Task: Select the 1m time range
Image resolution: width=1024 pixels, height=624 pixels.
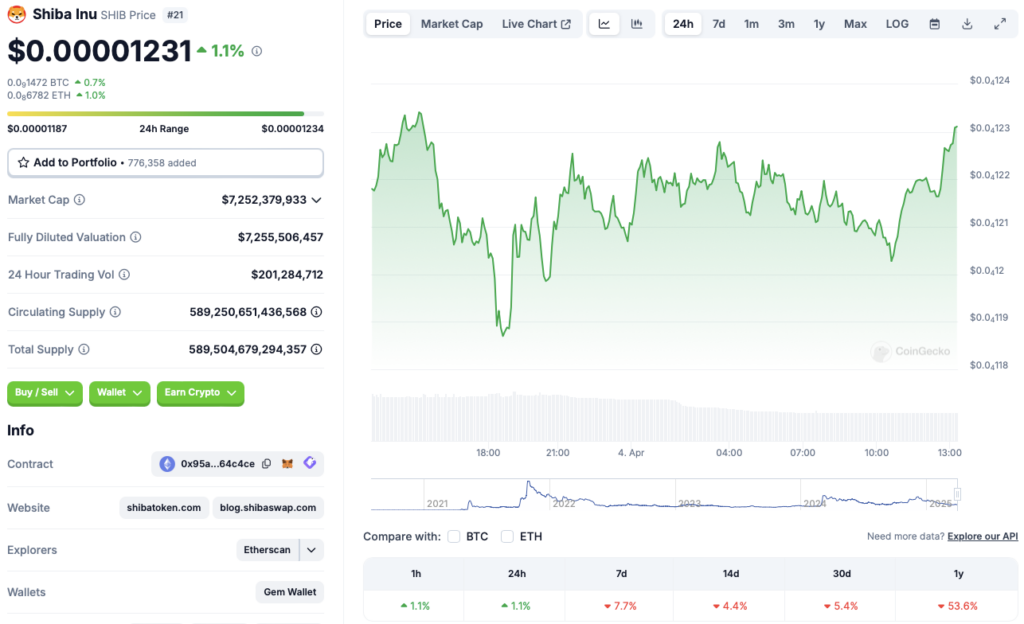Action: pyautogui.click(x=751, y=24)
